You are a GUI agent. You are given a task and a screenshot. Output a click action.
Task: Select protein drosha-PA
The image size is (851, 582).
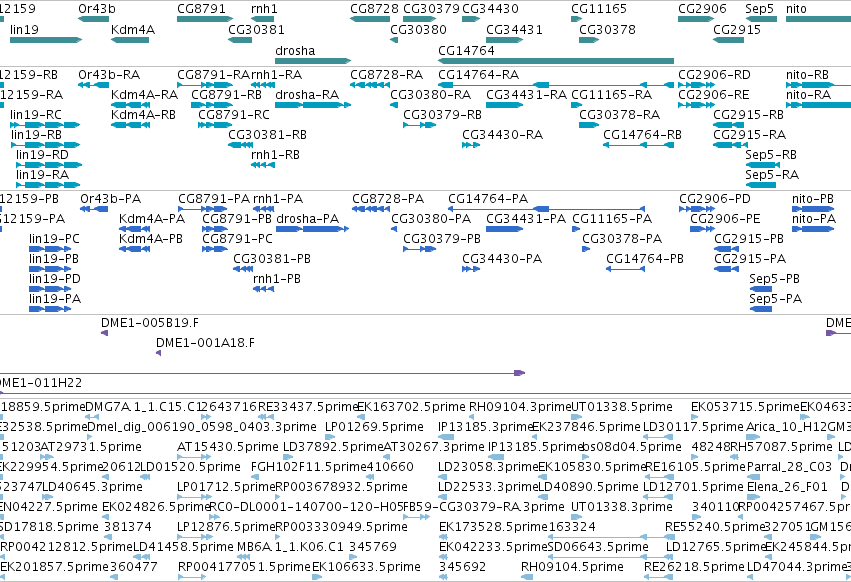[x=312, y=229]
